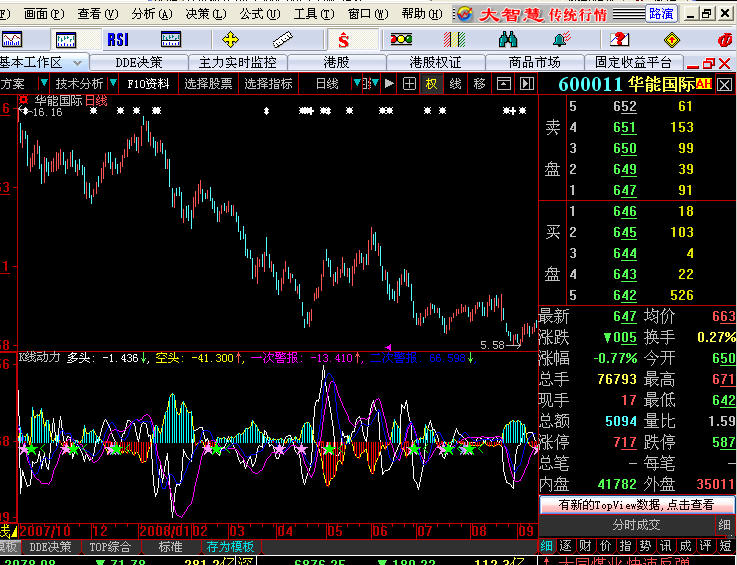Open the second cyan dropdown arrow after 日线
Viewport: 737px width, 565px height.
click(375, 83)
